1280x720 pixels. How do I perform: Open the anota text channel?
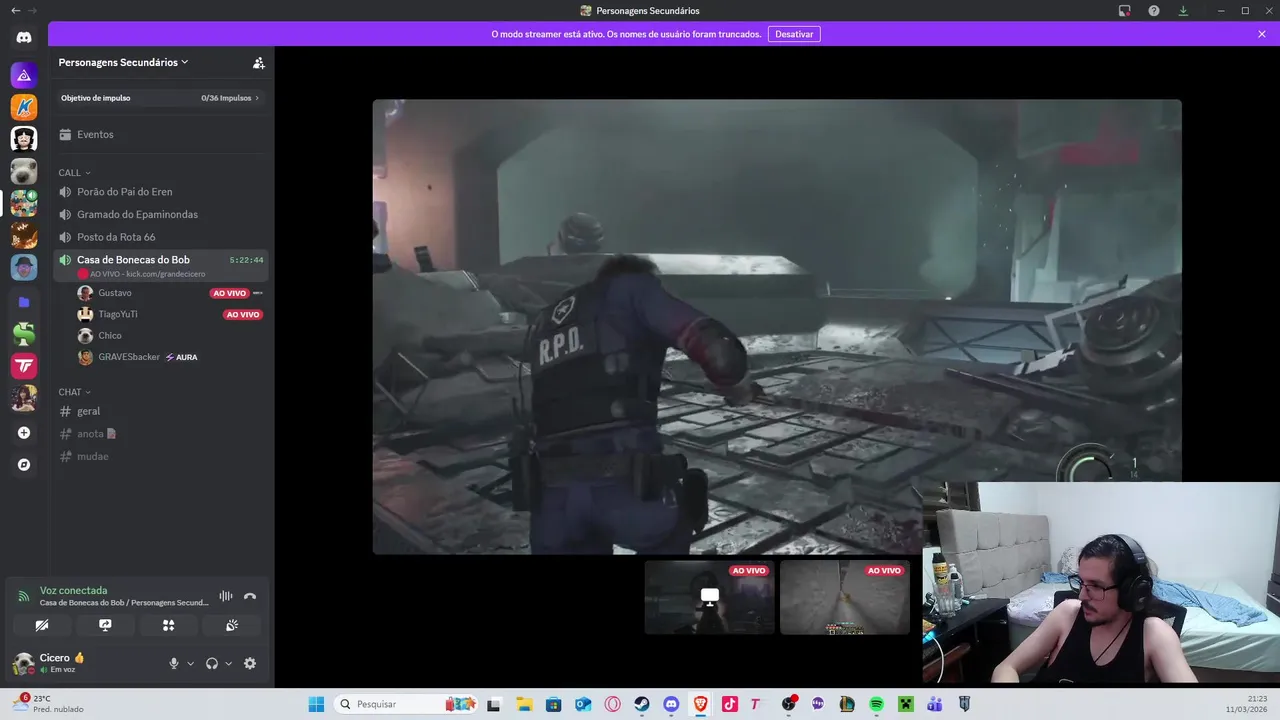point(161,434)
